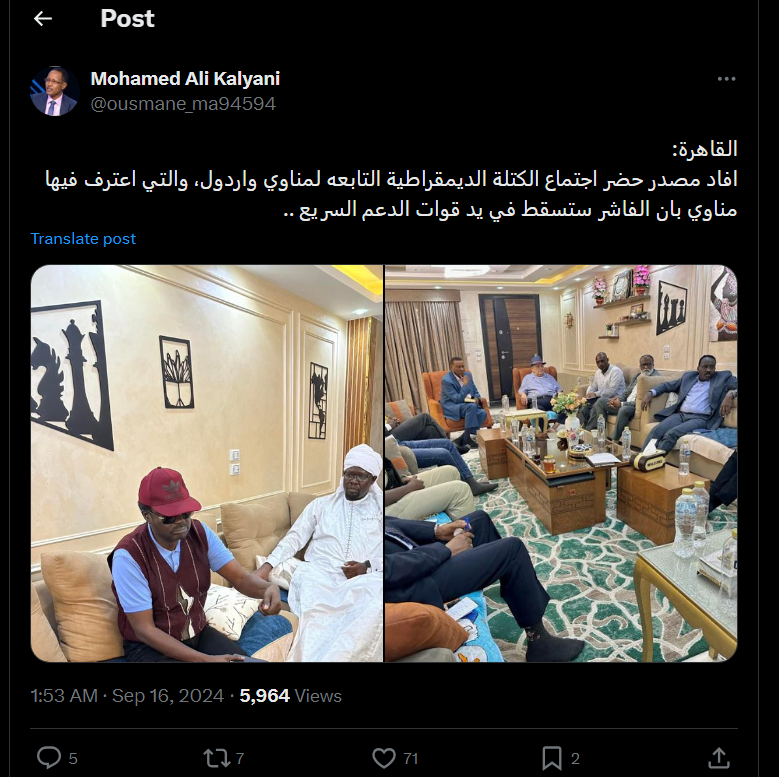Reply using the comment bubble icon
Screen dimensions: 779x777
(49, 758)
